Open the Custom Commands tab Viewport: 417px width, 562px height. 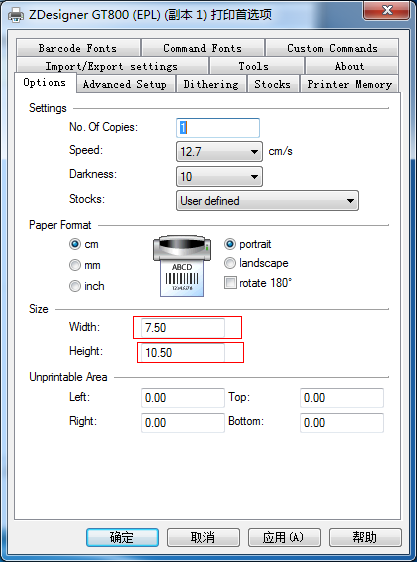(x=332, y=48)
